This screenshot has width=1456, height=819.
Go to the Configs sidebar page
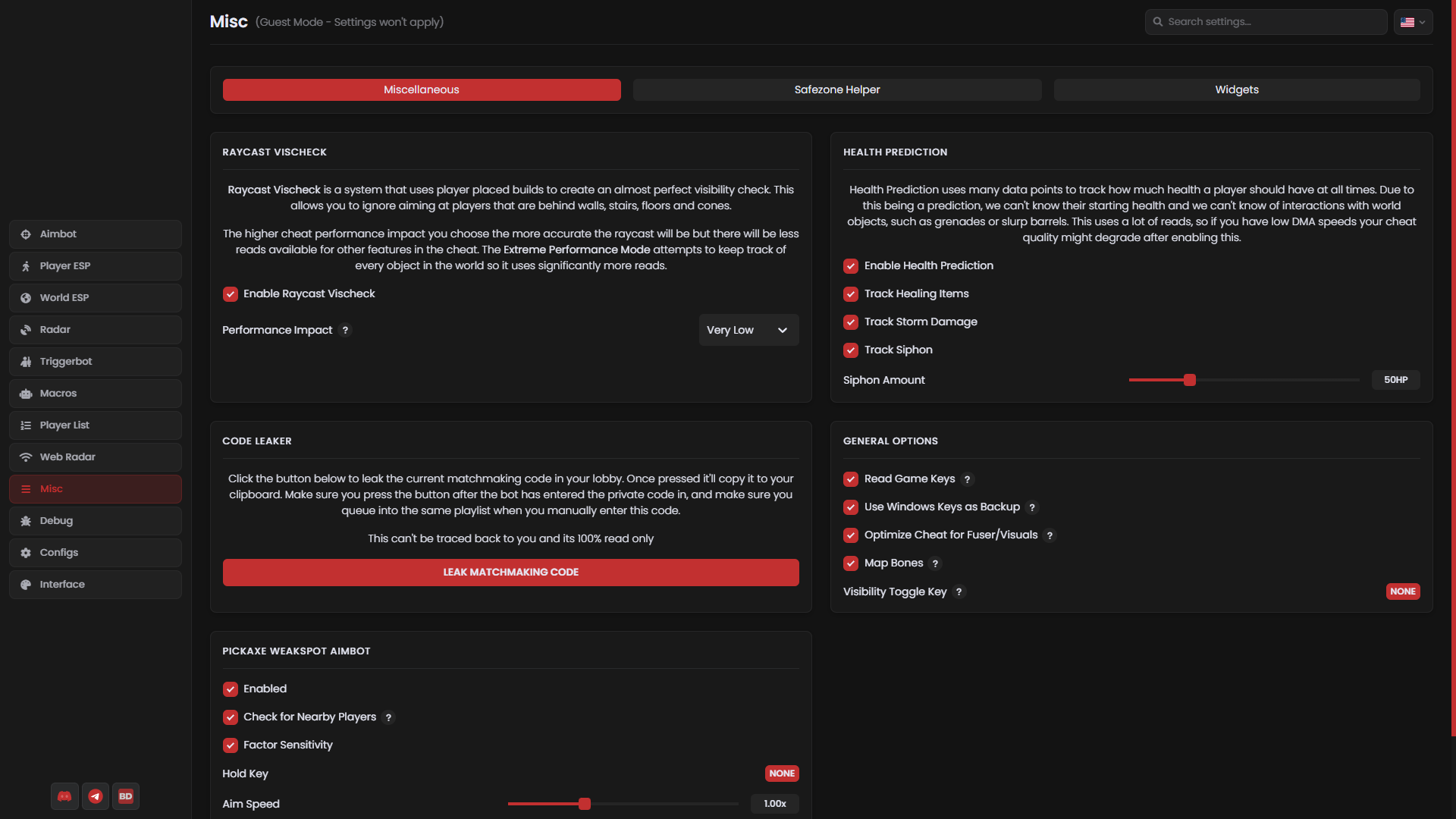(96, 553)
